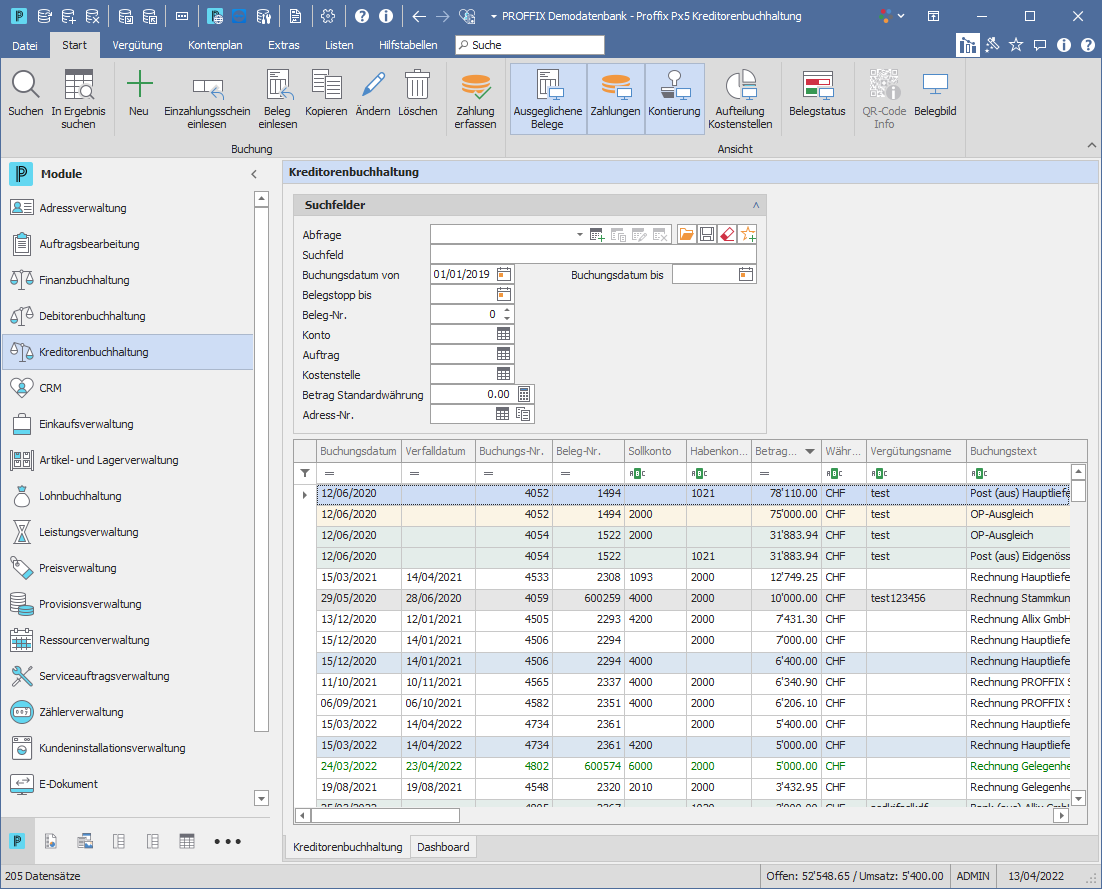Screen dimensions: 1102x889
Task: Click the Löschen trash icon
Action: [x=417, y=84]
